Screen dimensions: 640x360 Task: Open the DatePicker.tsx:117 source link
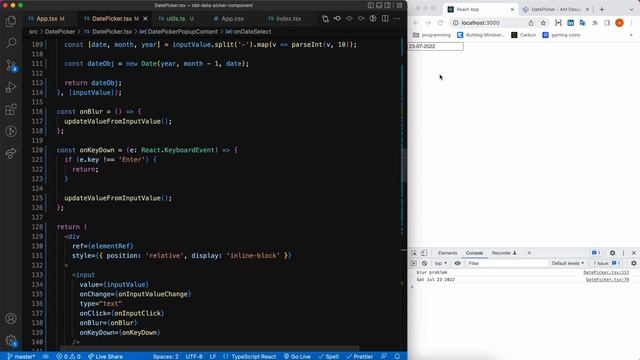606,272
